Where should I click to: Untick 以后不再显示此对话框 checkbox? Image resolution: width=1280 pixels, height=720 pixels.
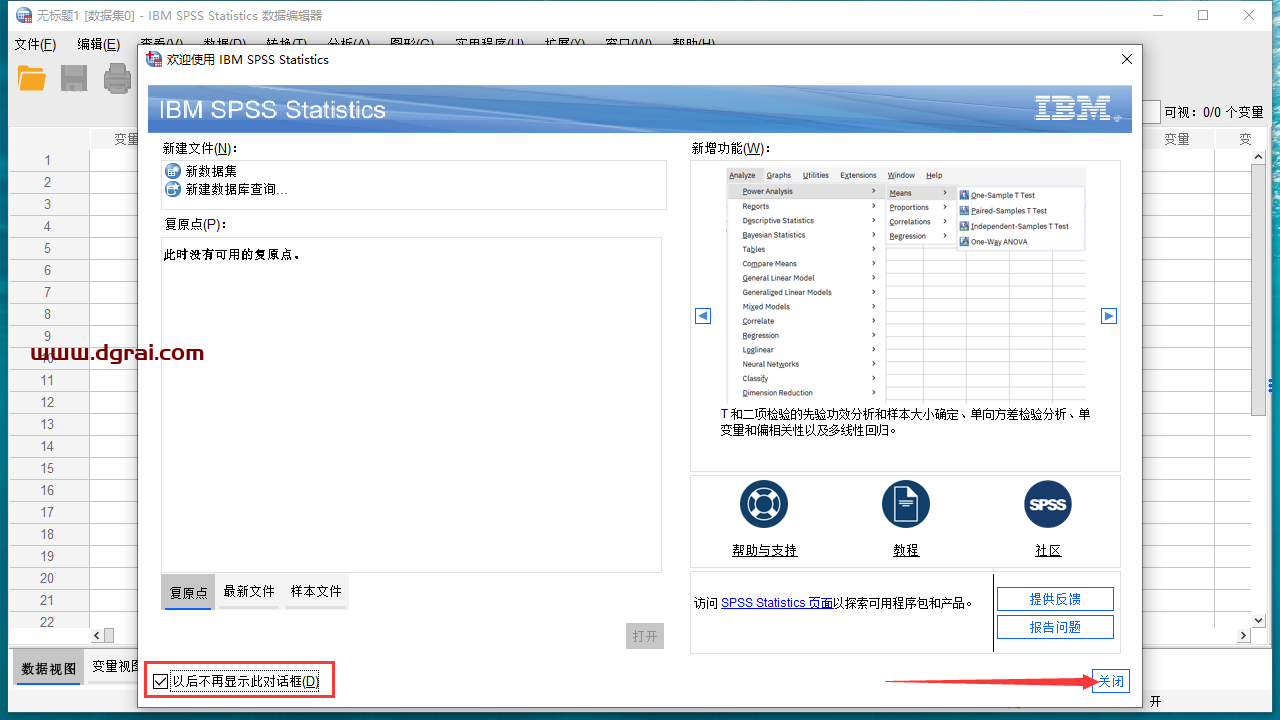(x=161, y=682)
